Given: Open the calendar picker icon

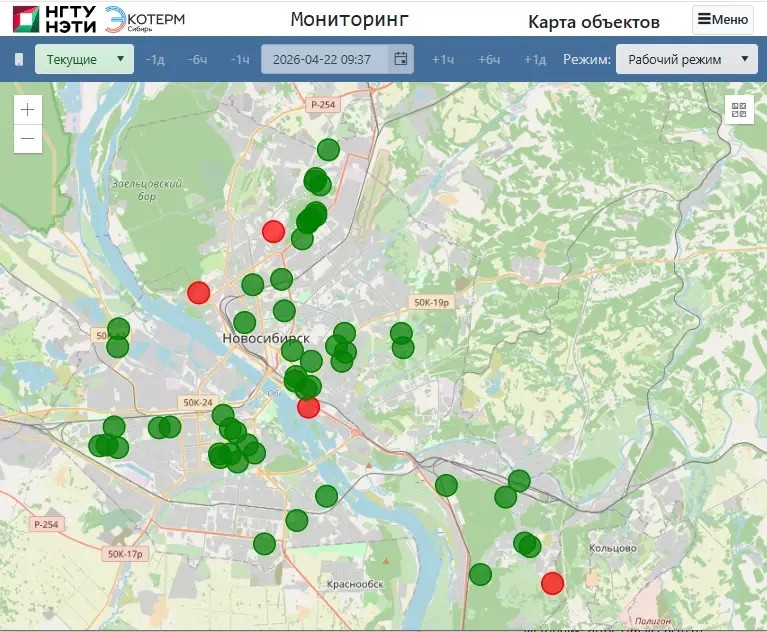Looking at the screenshot, I should click(401, 59).
